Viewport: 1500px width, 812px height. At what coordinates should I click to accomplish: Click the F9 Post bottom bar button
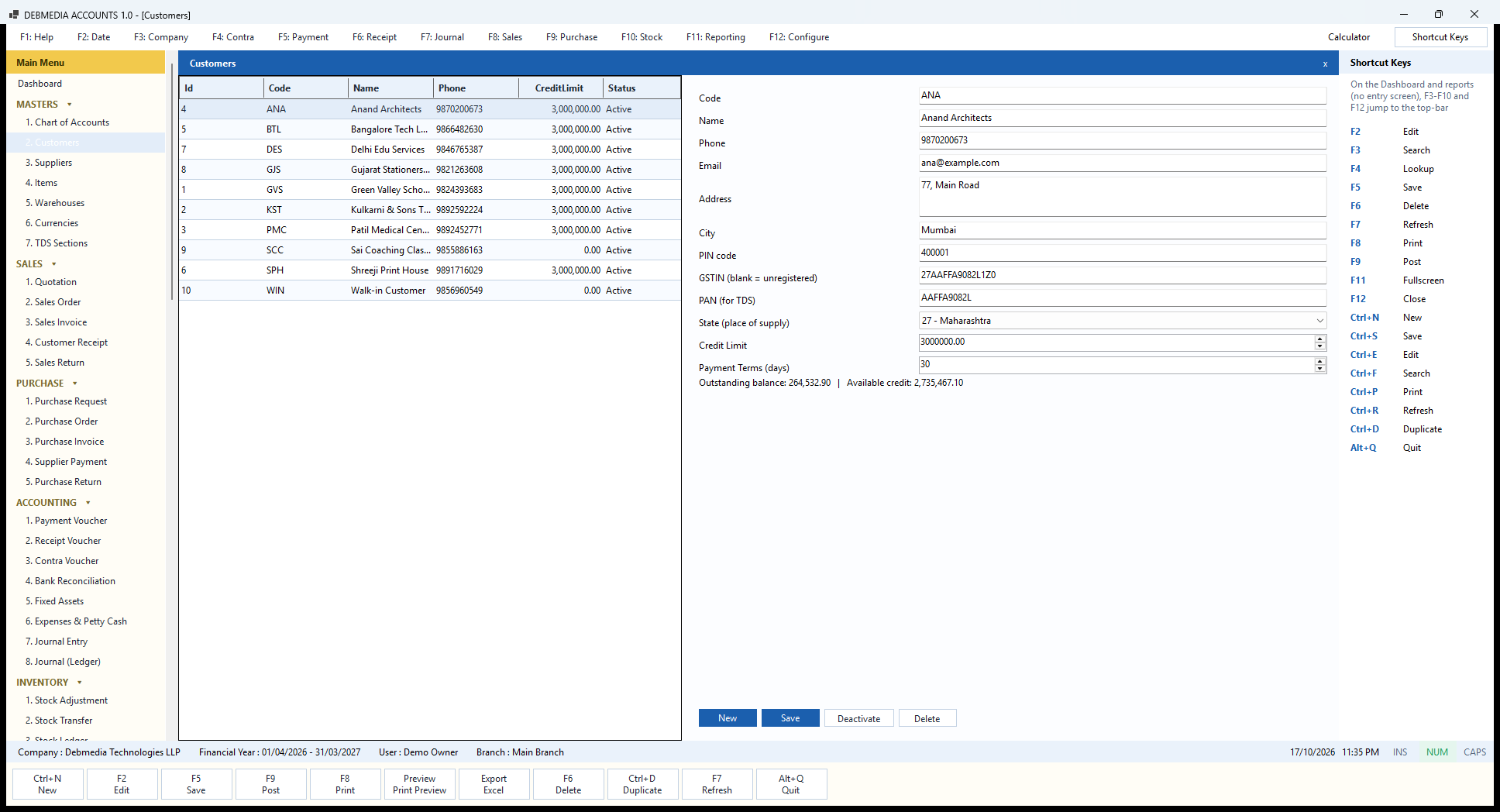coord(270,784)
